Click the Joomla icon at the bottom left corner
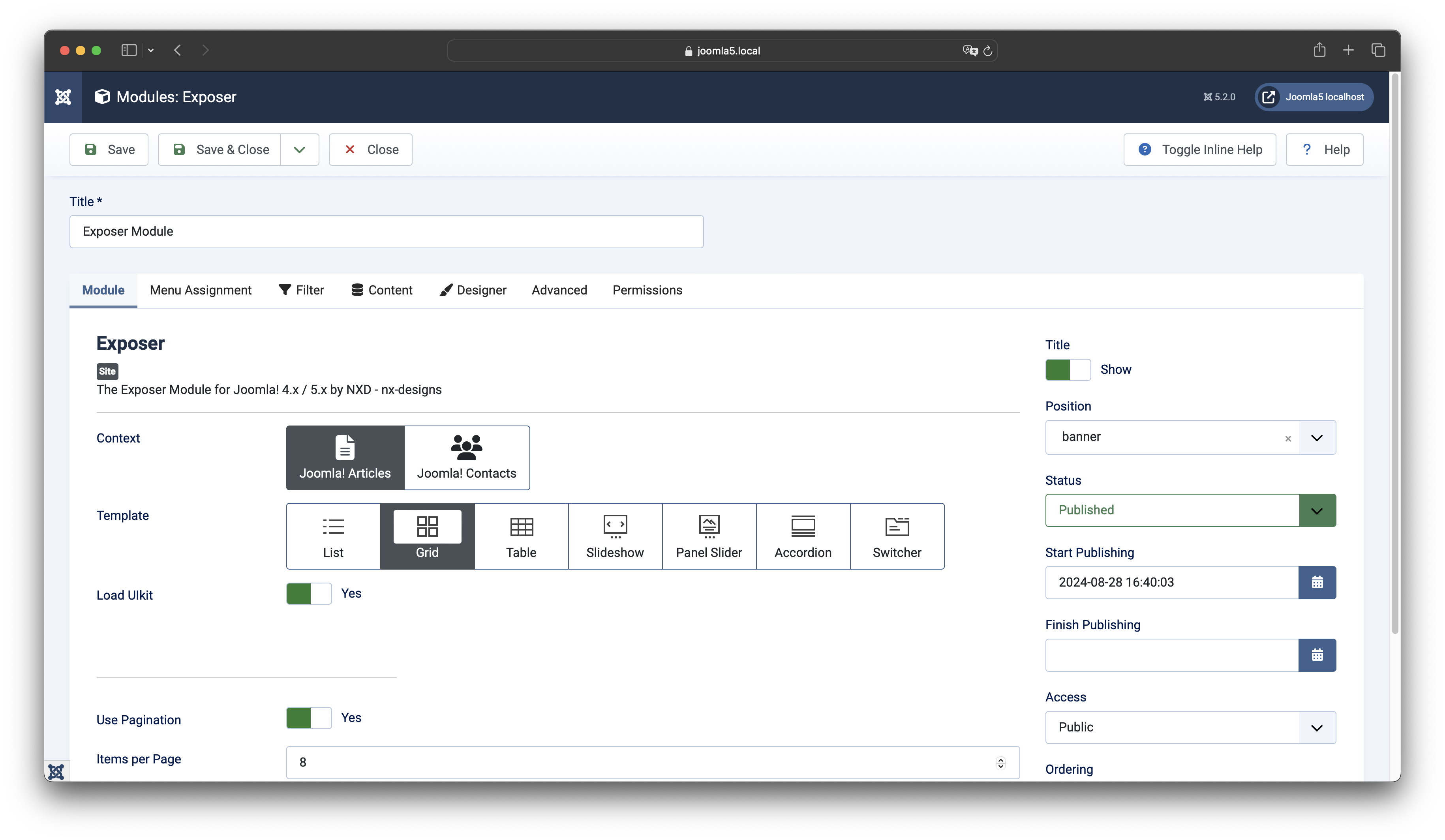Viewport: 1445px width, 840px height. (x=57, y=771)
